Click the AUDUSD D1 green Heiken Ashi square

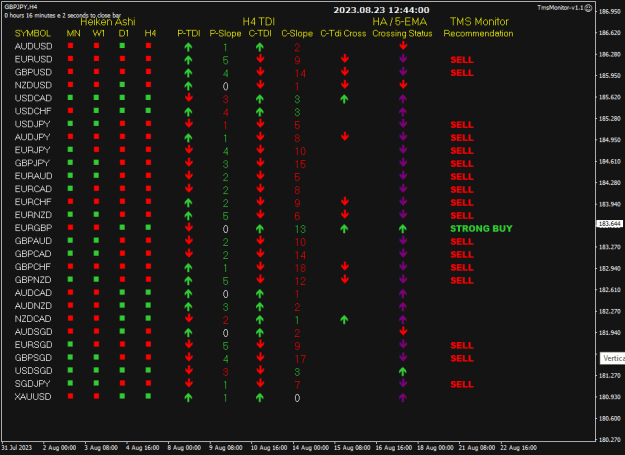[x=122, y=46]
